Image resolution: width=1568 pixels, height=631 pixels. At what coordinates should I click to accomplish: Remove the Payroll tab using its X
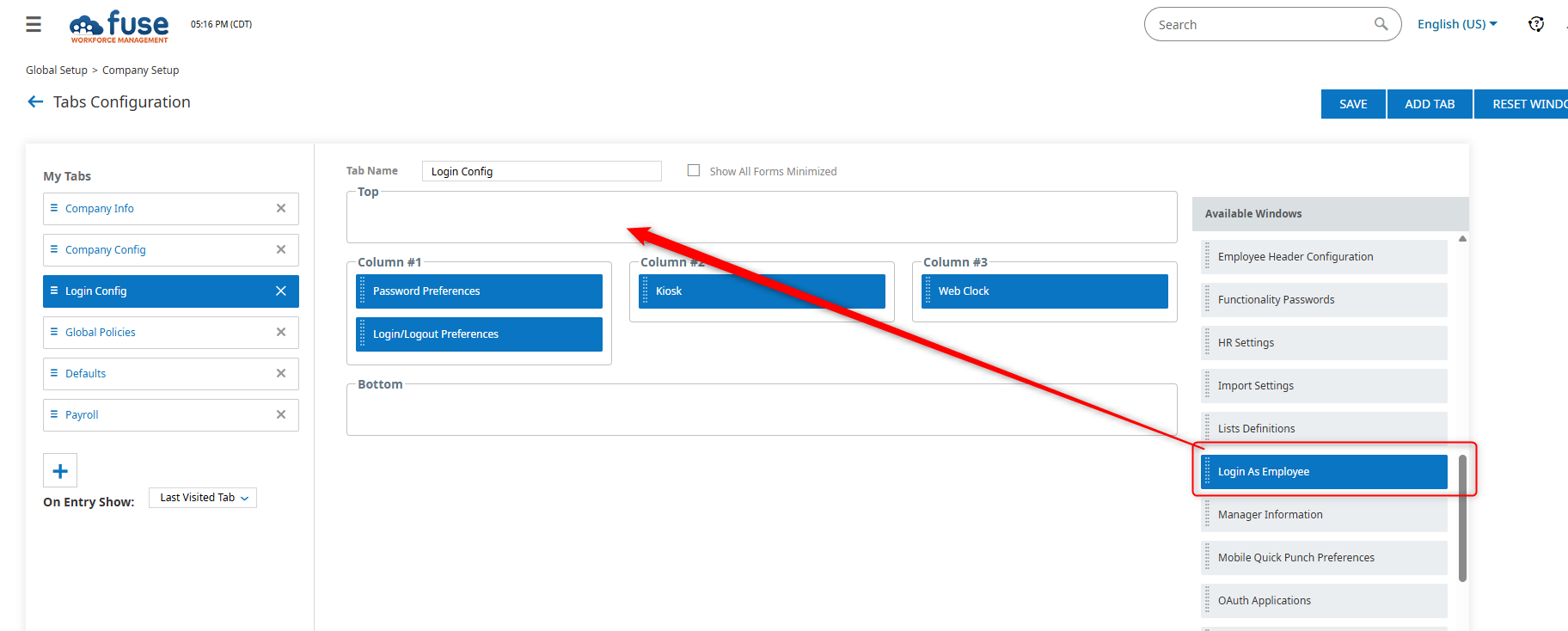pos(281,415)
